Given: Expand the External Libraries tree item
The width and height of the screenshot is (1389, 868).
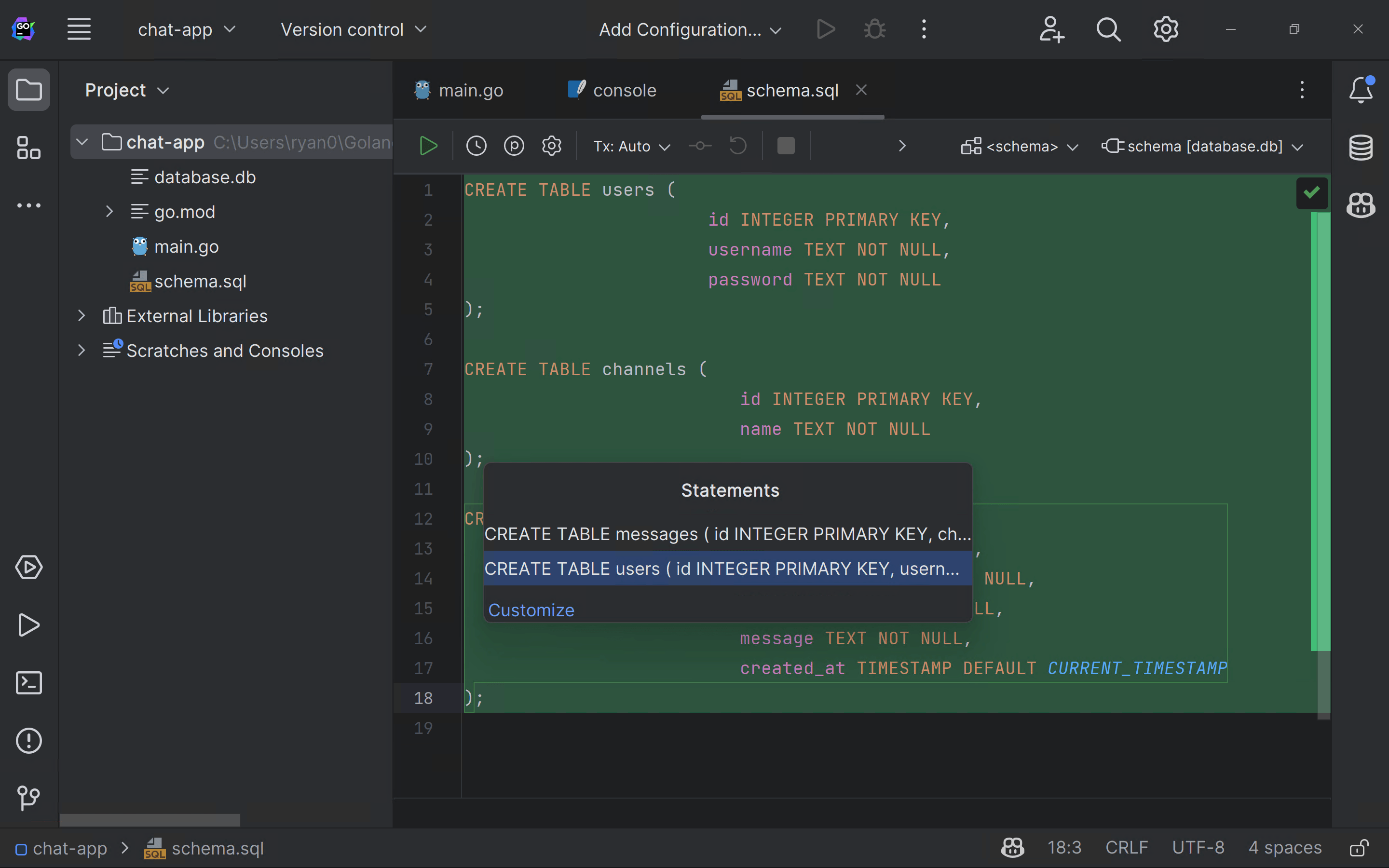Looking at the screenshot, I should tap(82, 316).
